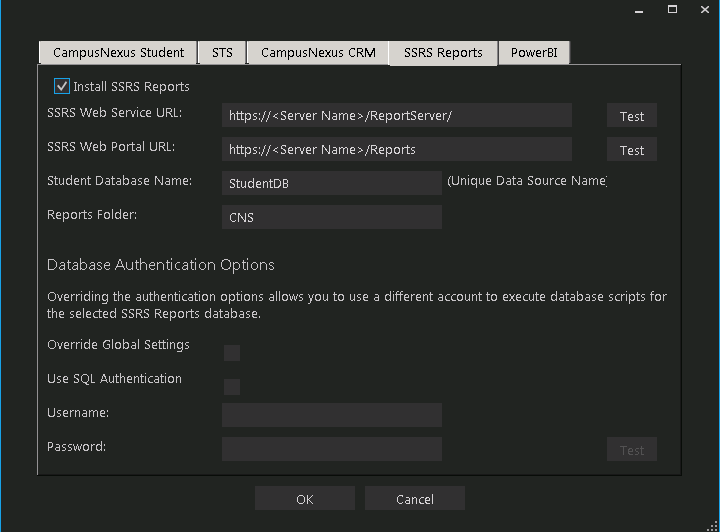720x532 pixels.
Task: Tick the Use SQL Authentication checkbox
Action: (x=232, y=387)
